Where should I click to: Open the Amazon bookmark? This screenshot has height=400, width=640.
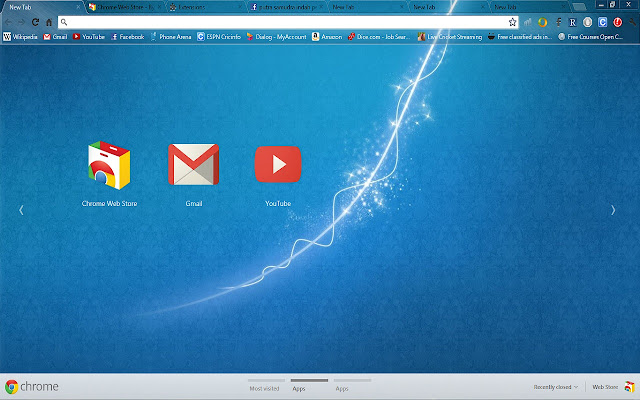[327, 37]
